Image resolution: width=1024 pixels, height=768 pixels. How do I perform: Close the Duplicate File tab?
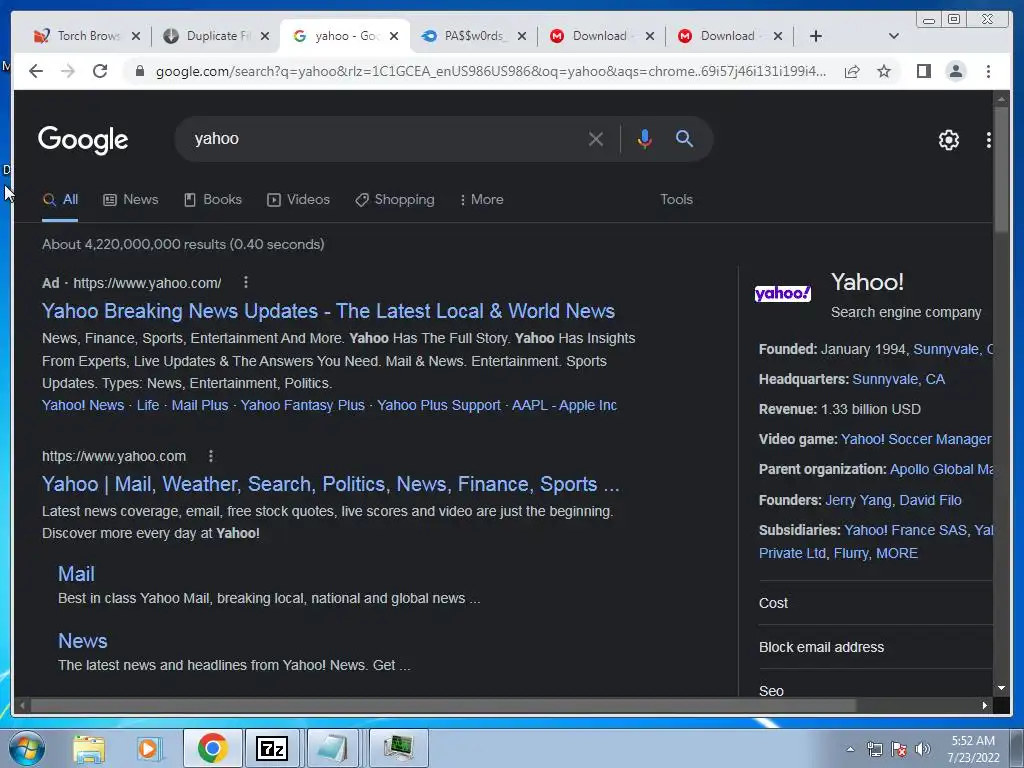tap(264, 36)
